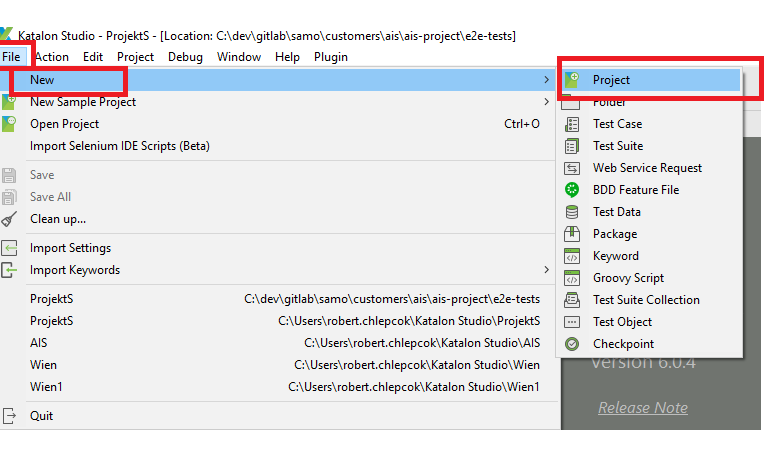The width and height of the screenshot is (784, 449).
Task: Open the File menu
Action: (x=11, y=57)
